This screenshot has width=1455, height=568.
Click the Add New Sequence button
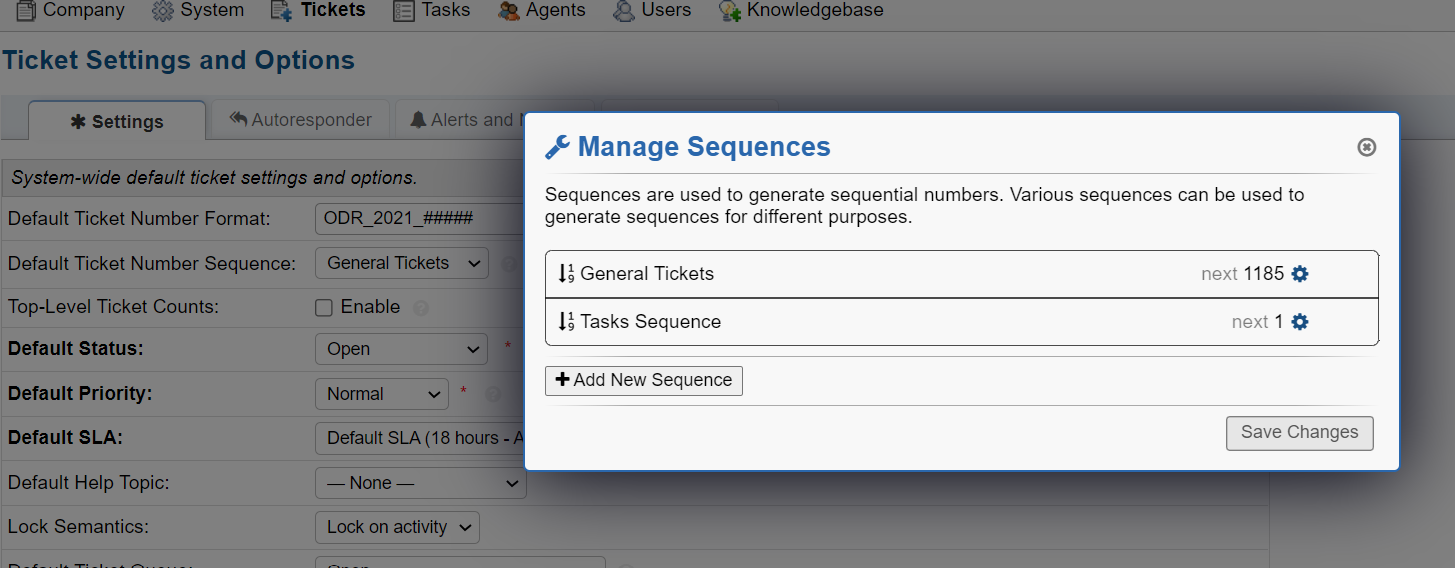pyautogui.click(x=643, y=381)
